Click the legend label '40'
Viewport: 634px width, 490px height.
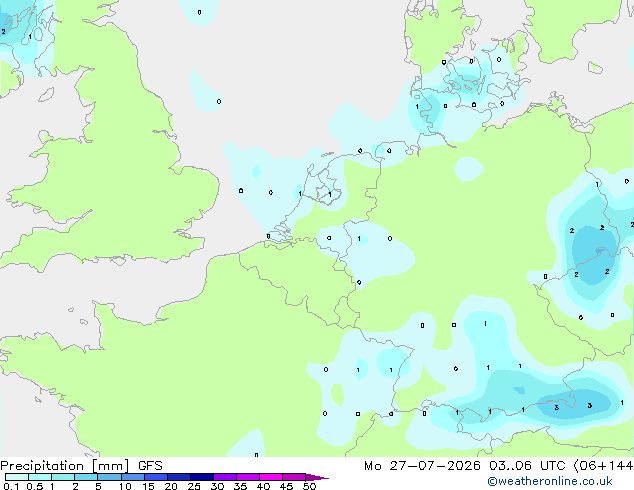tap(263, 486)
